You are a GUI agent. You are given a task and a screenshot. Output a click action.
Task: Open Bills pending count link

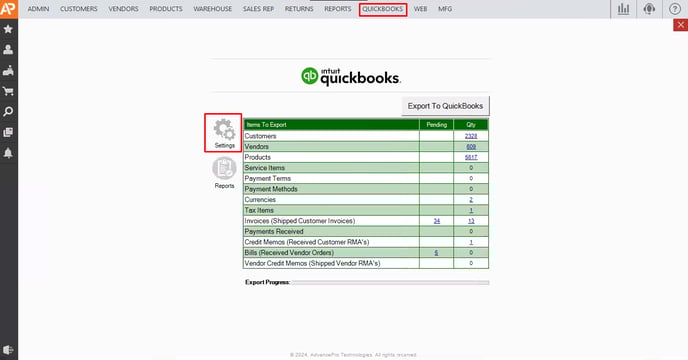coord(436,252)
